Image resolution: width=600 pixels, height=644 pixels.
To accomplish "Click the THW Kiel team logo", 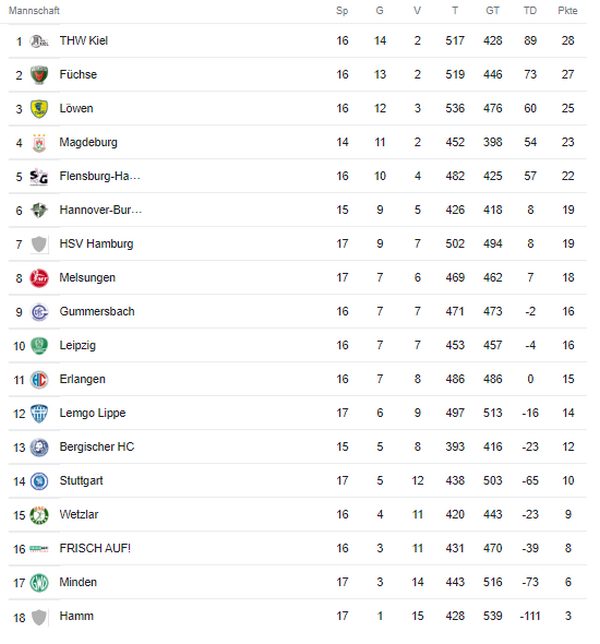I will pos(39,41).
